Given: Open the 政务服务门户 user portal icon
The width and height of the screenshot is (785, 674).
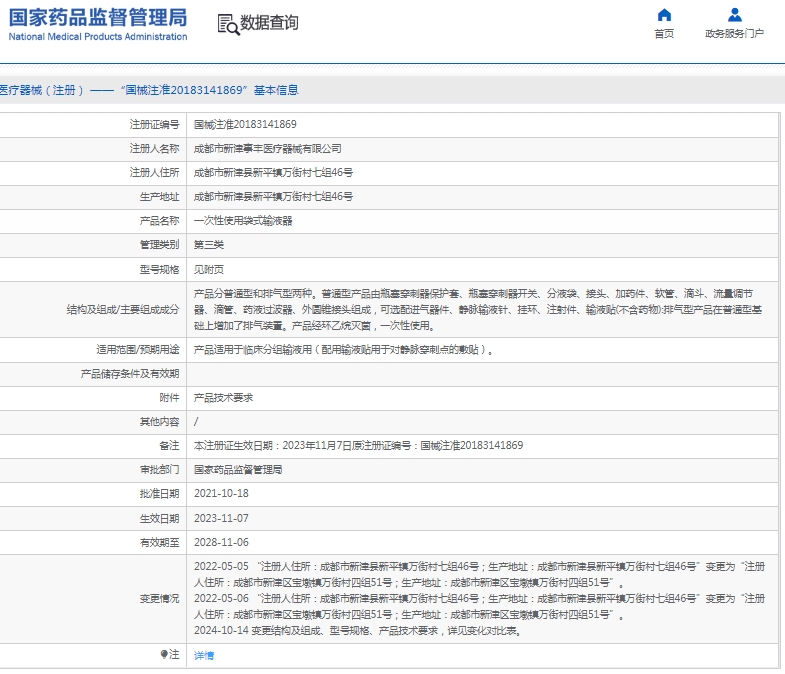Looking at the screenshot, I should [x=734, y=15].
